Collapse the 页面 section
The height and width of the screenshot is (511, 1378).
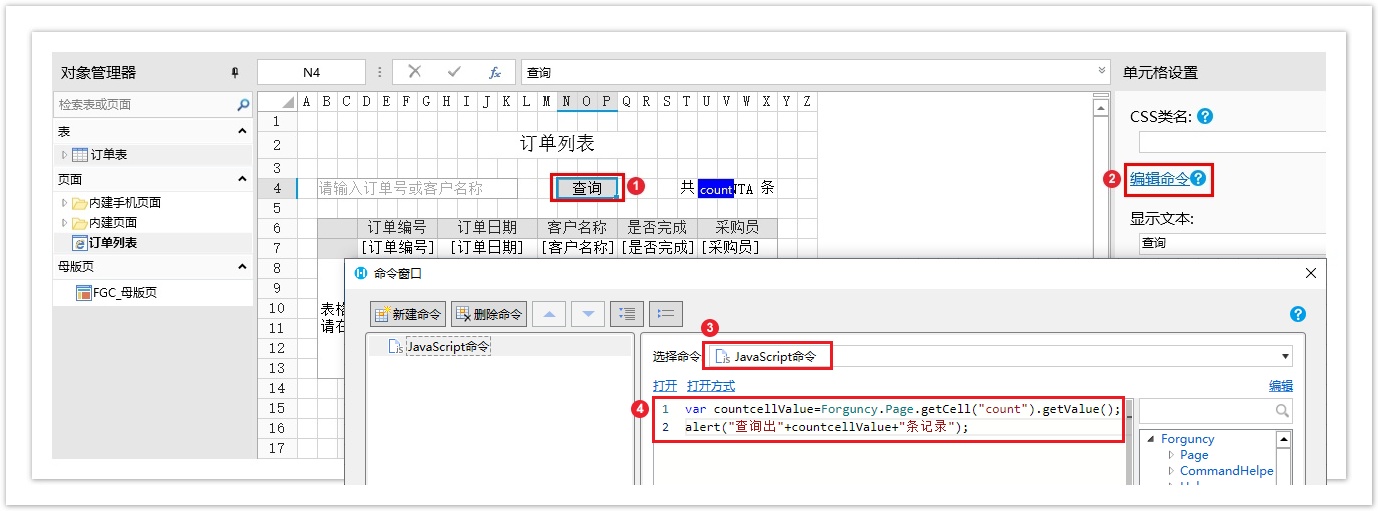242,179
